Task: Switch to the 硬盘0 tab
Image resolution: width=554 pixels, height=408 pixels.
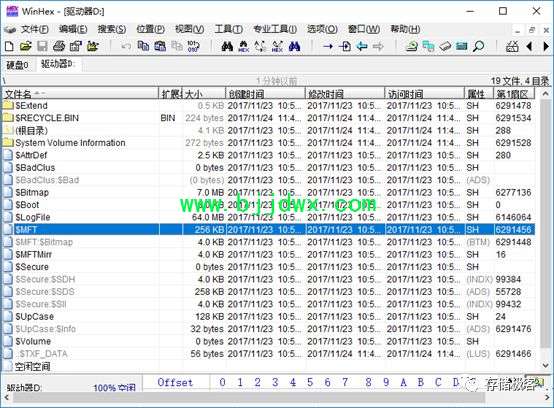Action: pos(17,65)
